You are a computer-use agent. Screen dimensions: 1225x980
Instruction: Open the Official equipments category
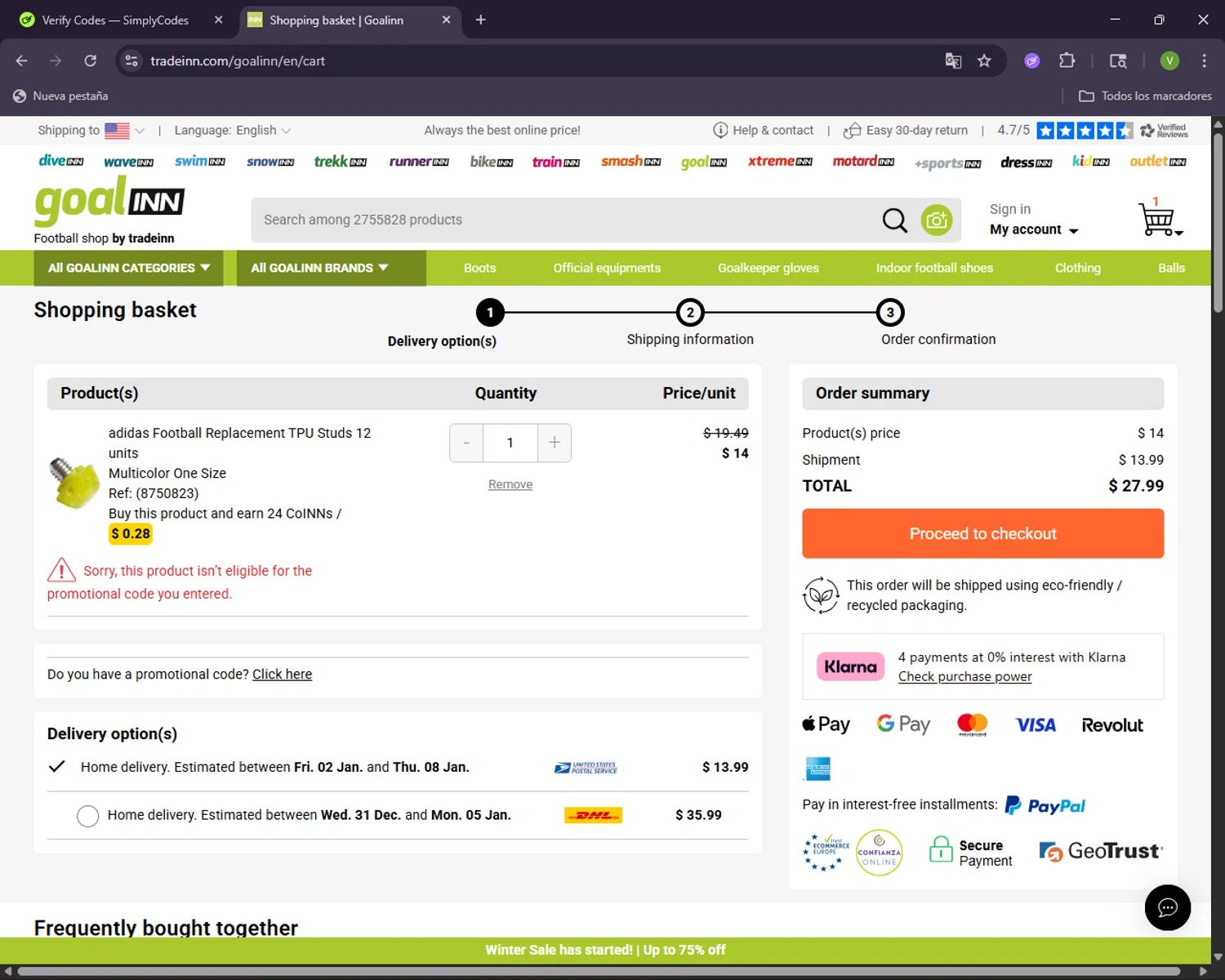click(x=607, y=268)
